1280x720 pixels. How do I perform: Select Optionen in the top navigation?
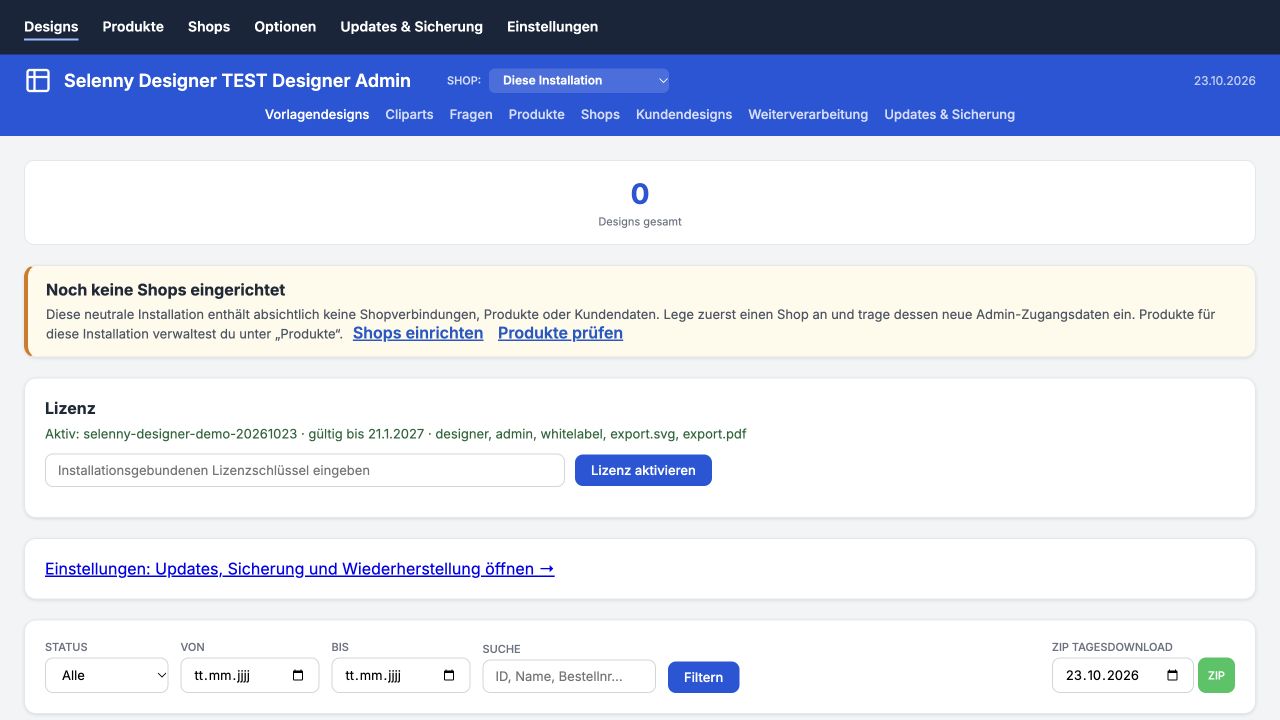285,27
